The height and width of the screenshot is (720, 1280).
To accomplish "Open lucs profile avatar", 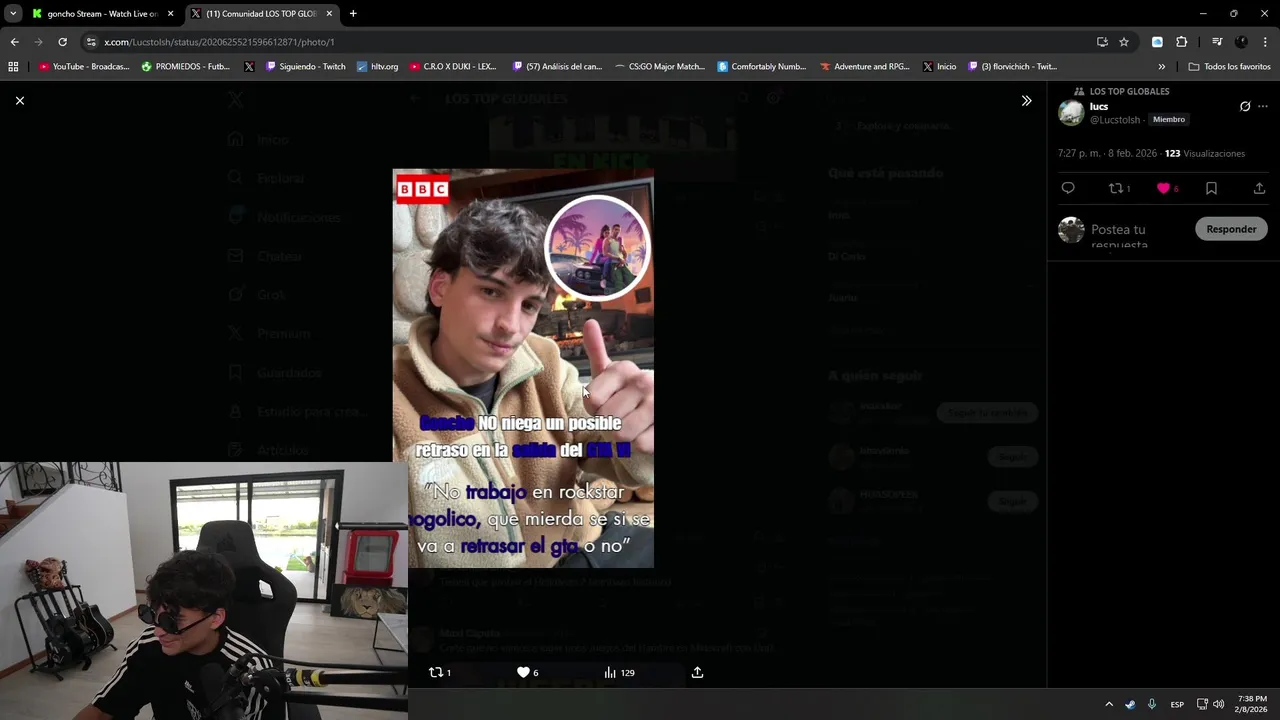I will (1071, 113).
